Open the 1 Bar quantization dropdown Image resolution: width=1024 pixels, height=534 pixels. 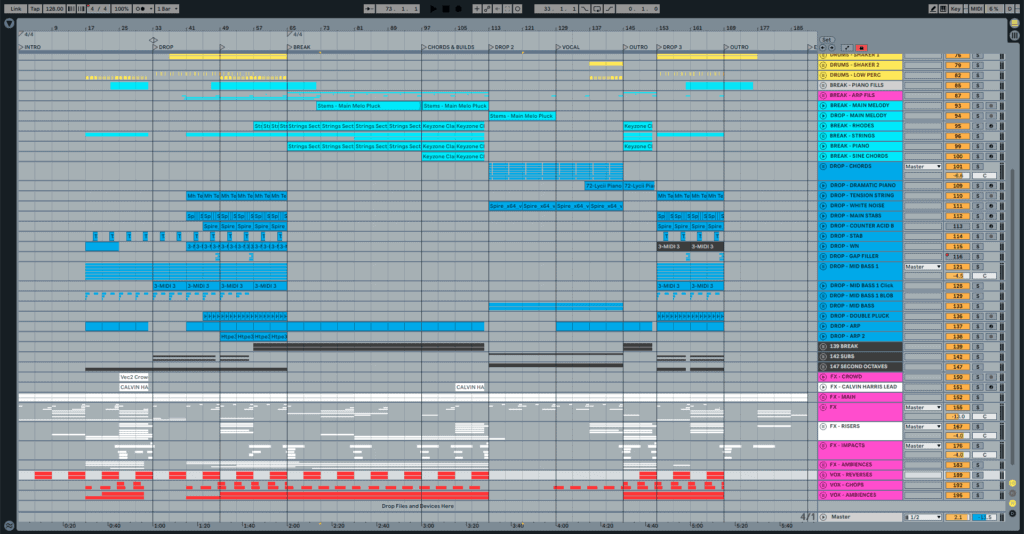[x=168, y=8]
